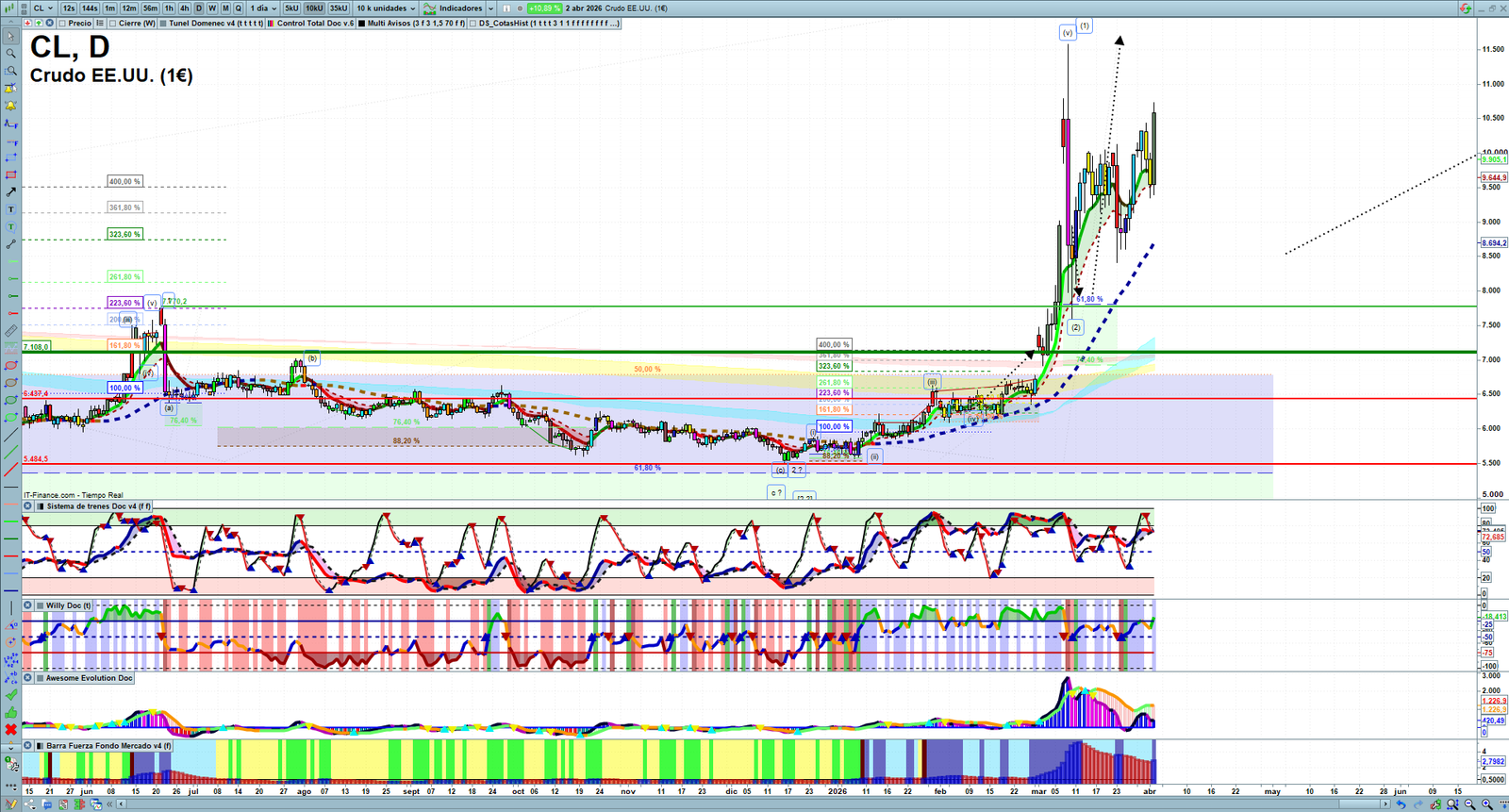This screenshot has height=812, width=1509.
Task: Click the 'IT-Finance.com - Tiempo Real' text
Action: click(74, 495)
